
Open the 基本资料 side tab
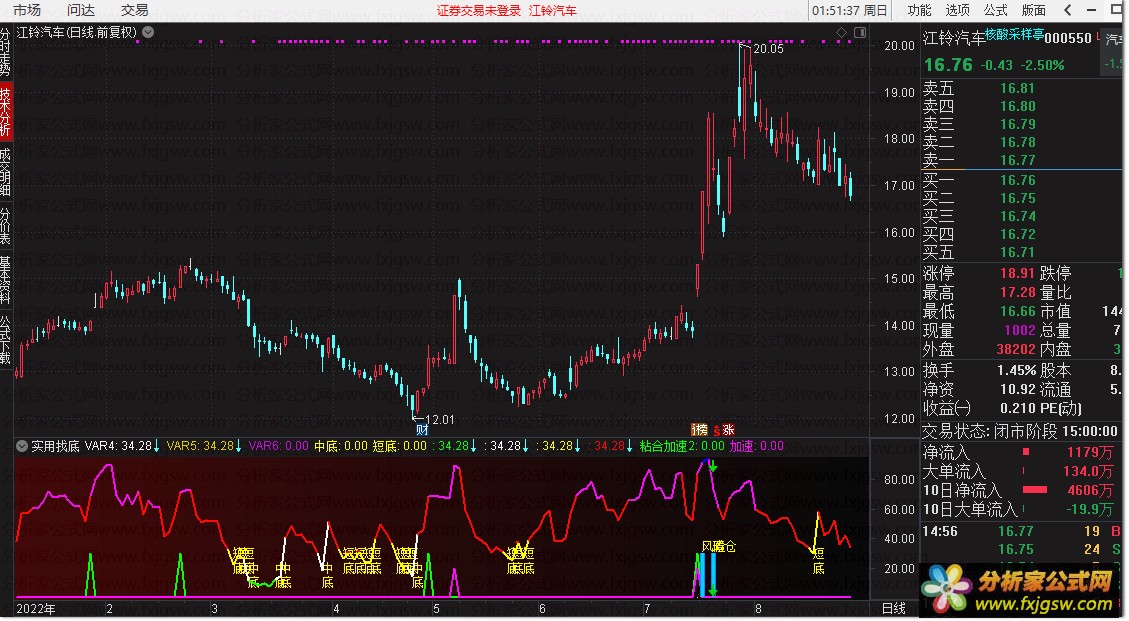tap(6, 279)
